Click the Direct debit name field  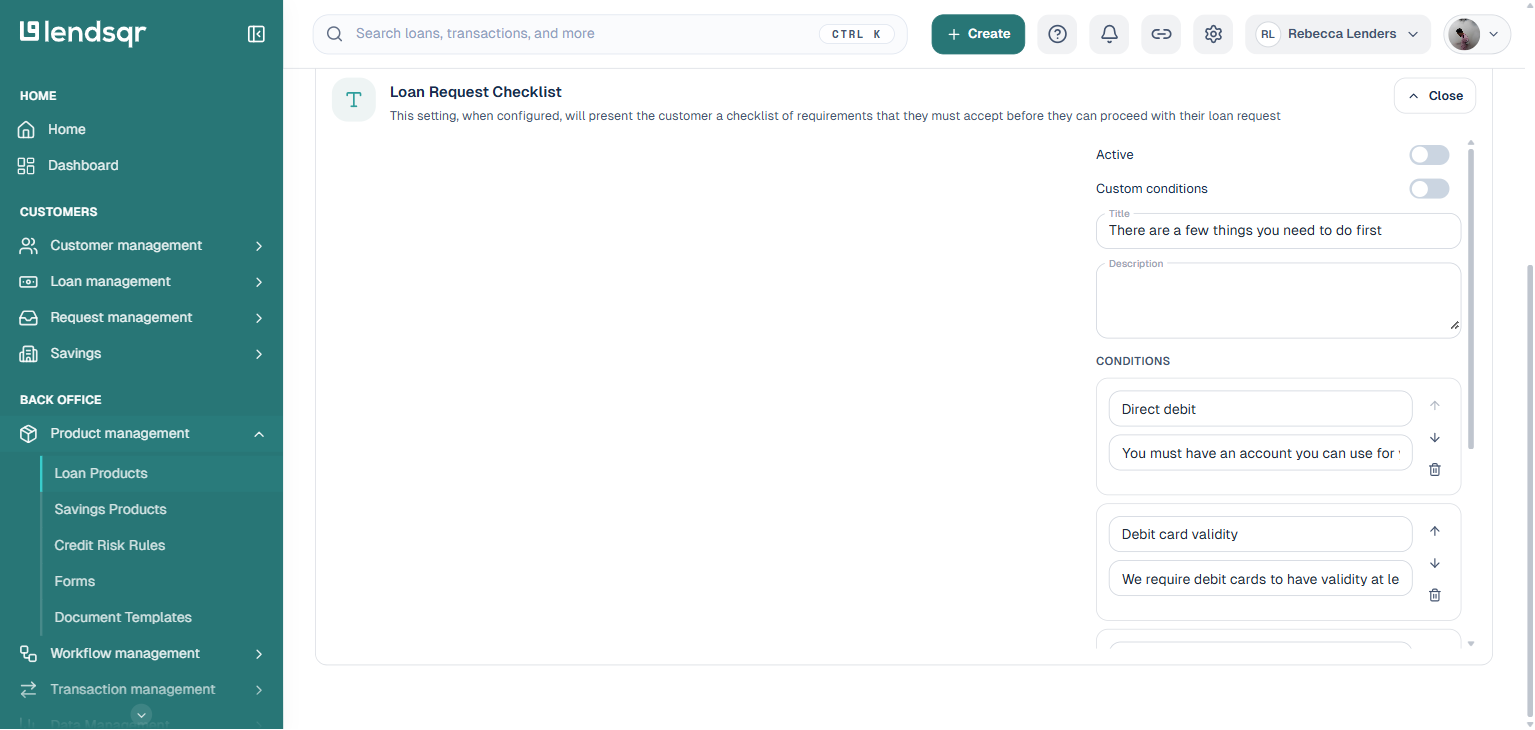click(1260, 409)
